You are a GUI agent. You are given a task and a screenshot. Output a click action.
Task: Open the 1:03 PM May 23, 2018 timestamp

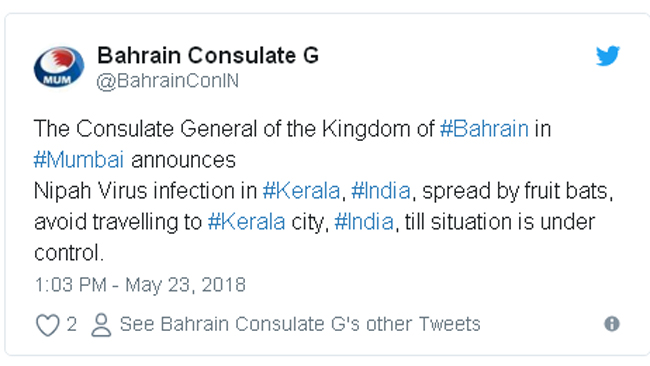[140, 285]
